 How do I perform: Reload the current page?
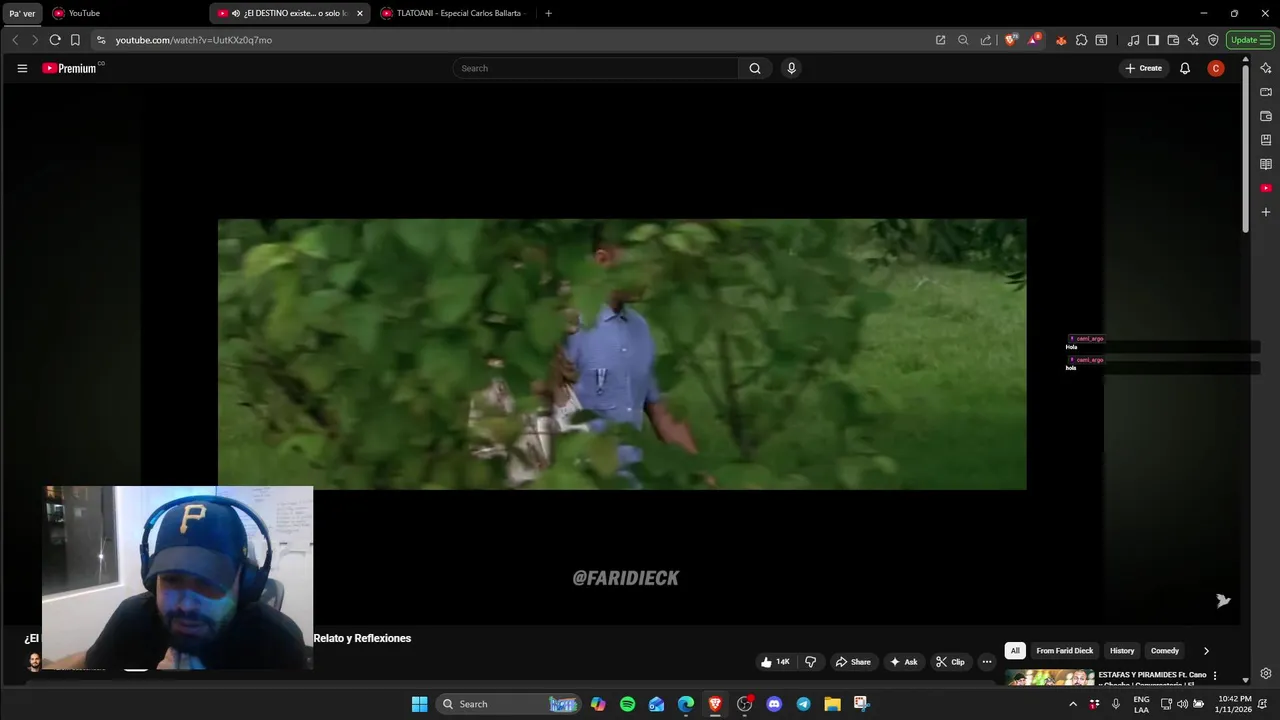[x=55, y=40]
